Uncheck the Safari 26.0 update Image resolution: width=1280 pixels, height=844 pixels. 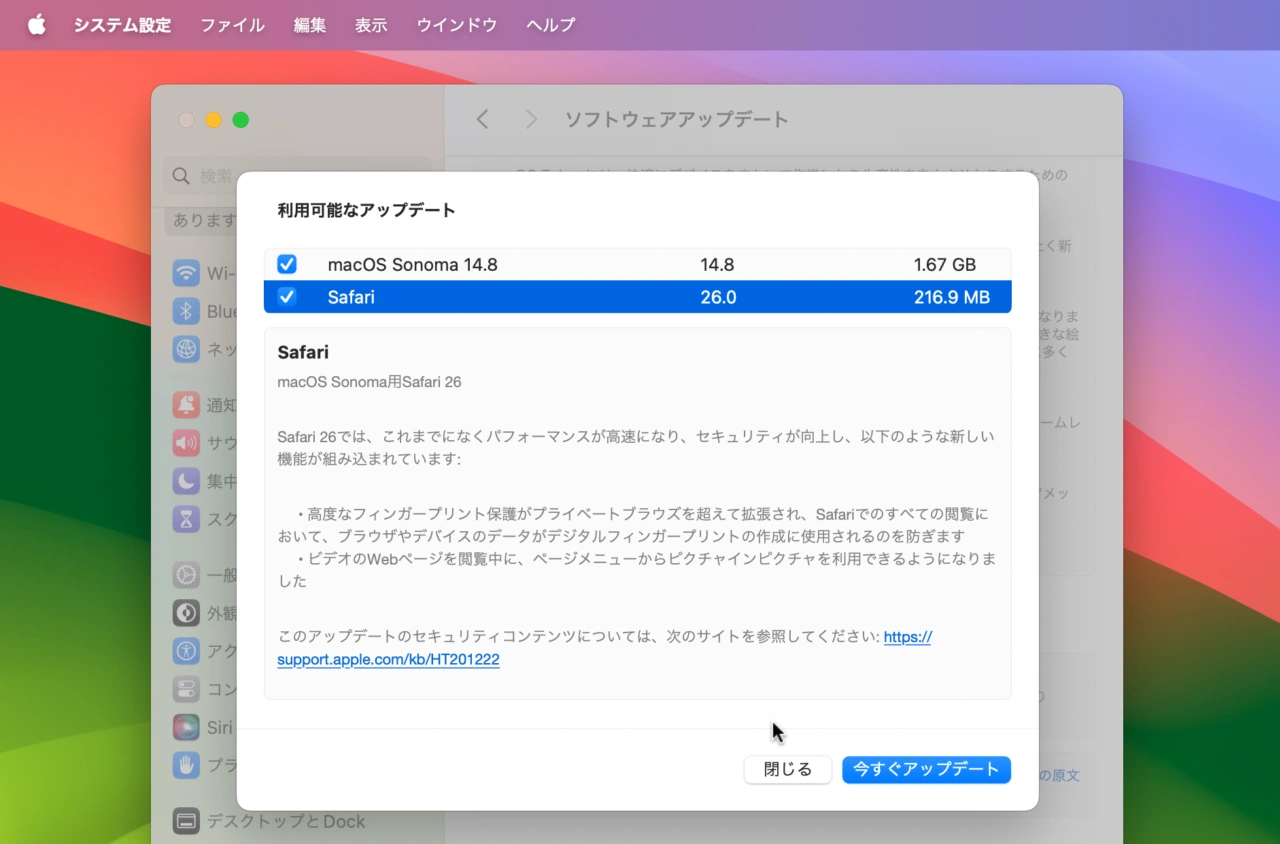coord(287,296)
